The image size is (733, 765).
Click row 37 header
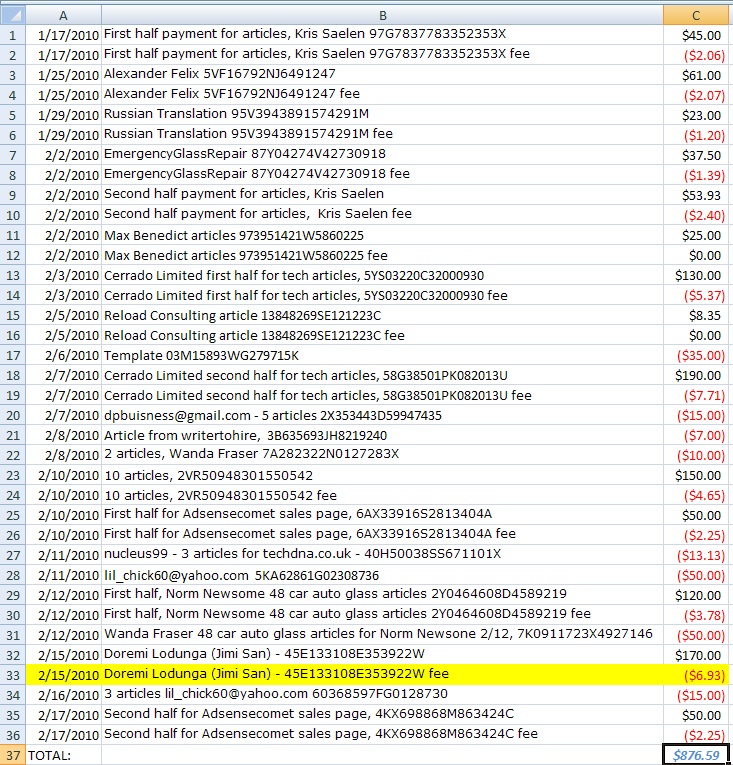[x=13, y=755]
